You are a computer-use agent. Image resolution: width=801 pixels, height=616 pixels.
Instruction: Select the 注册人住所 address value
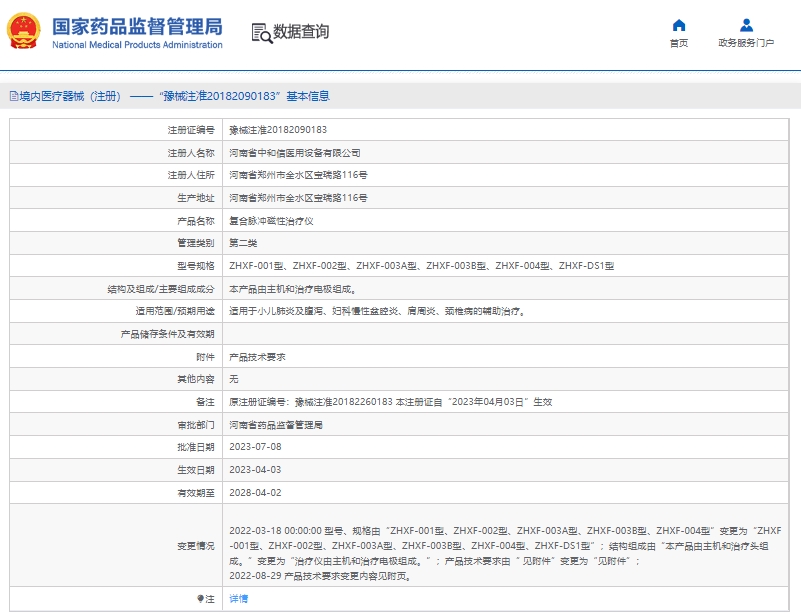[298, 175]
